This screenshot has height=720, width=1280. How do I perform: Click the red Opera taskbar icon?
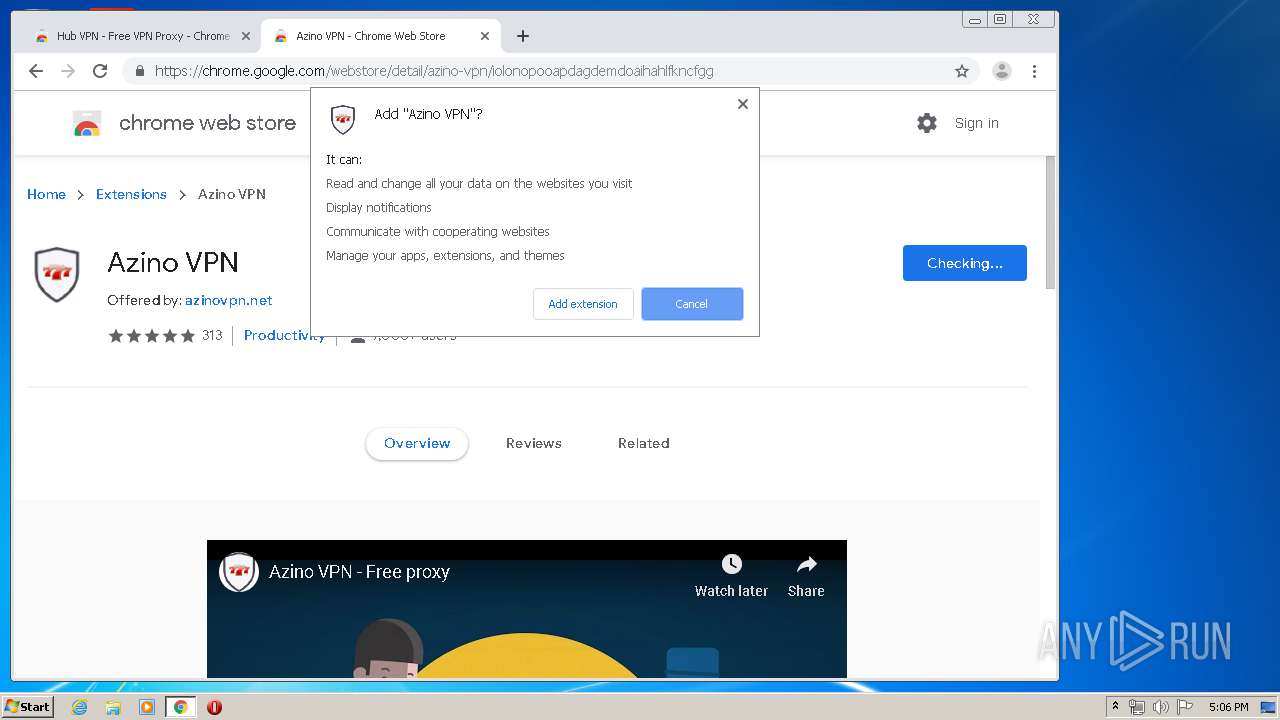click(x=214, y=707)
